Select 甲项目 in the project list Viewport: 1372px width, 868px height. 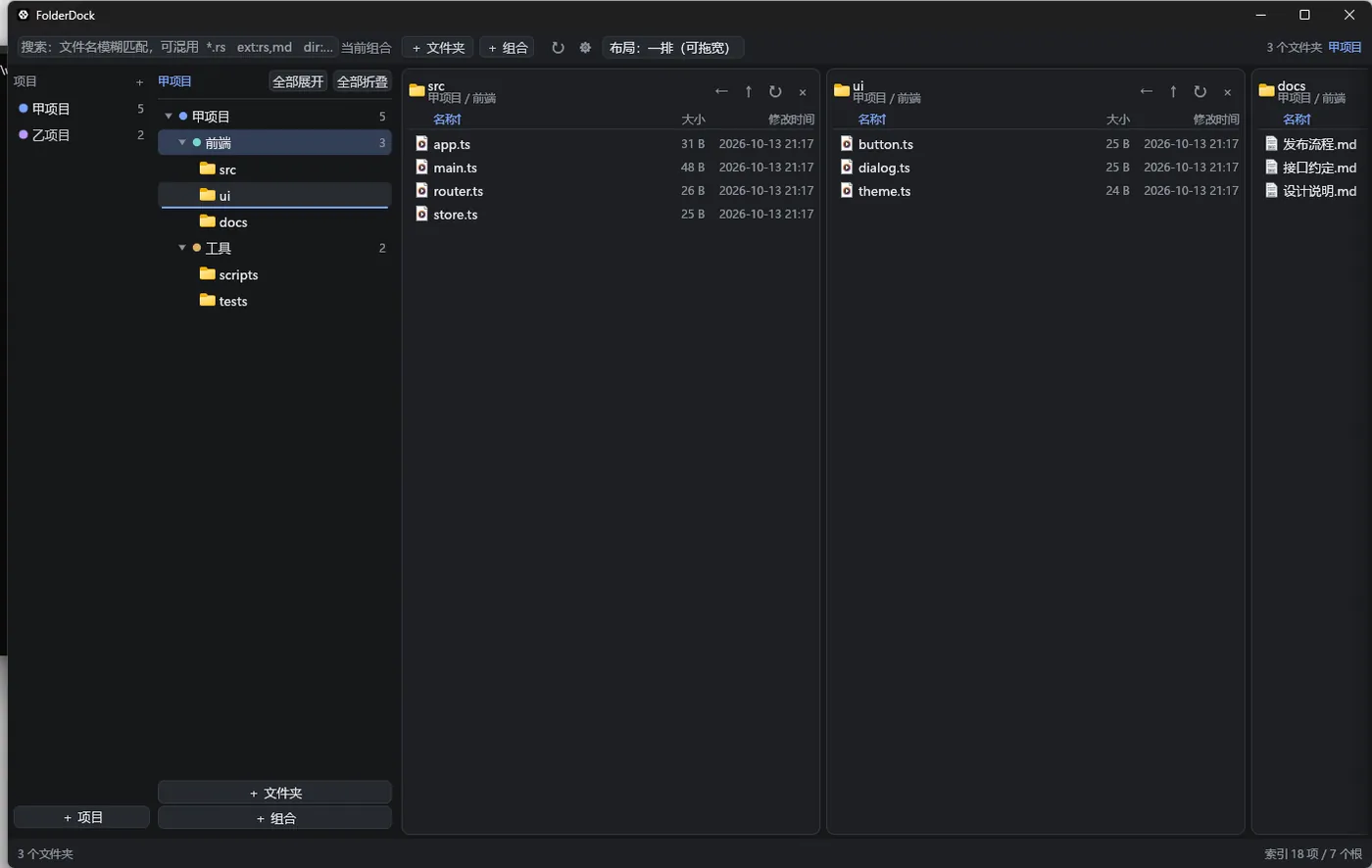click(81, 109)
